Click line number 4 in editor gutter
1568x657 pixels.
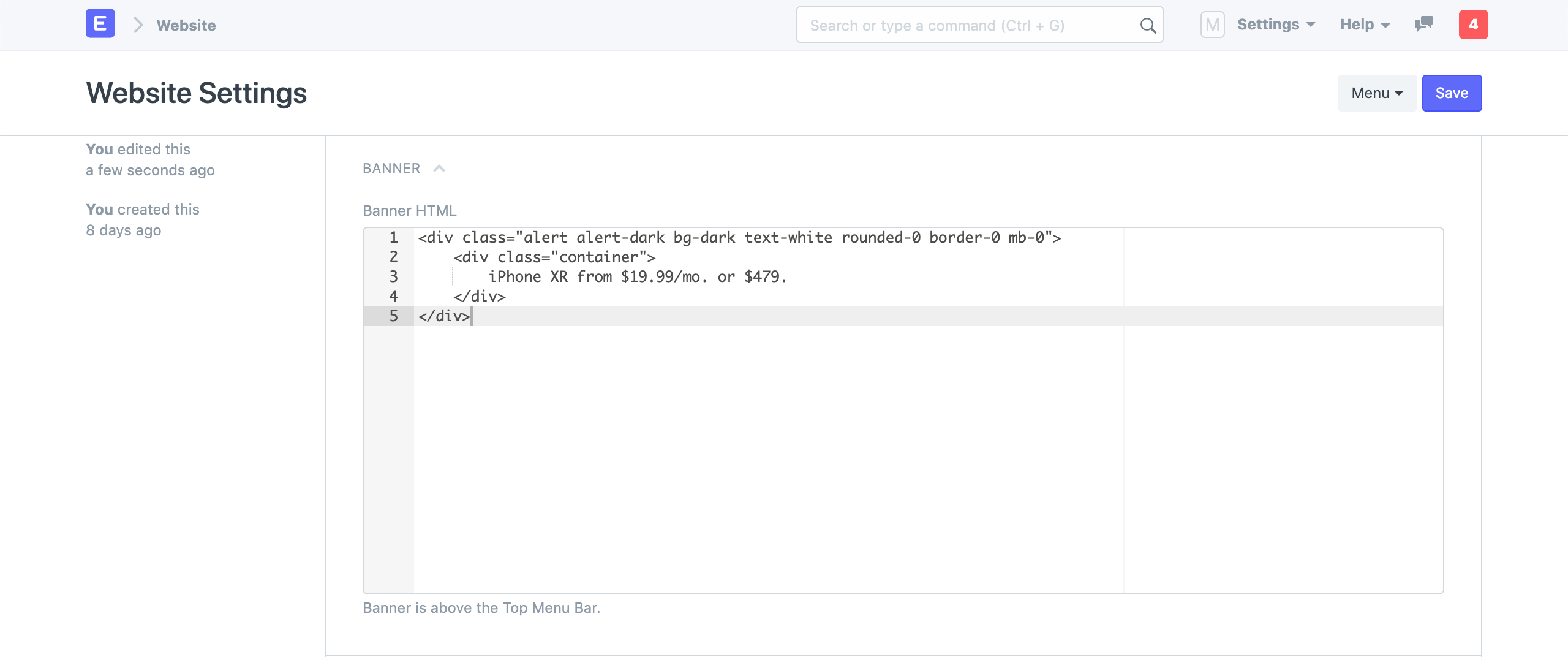coord(393,297)
